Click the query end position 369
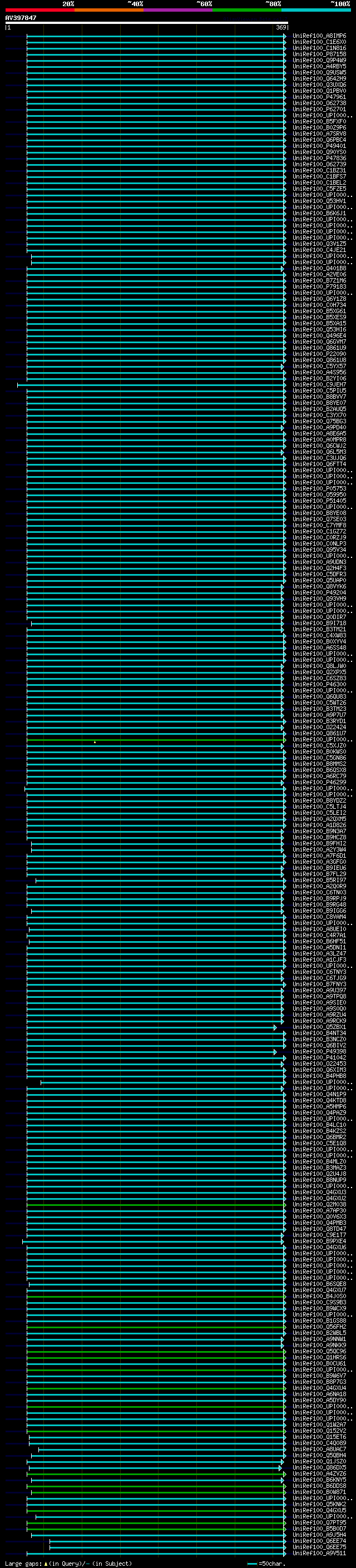The width and height of the screenshot is (356, 1568). 281,27
